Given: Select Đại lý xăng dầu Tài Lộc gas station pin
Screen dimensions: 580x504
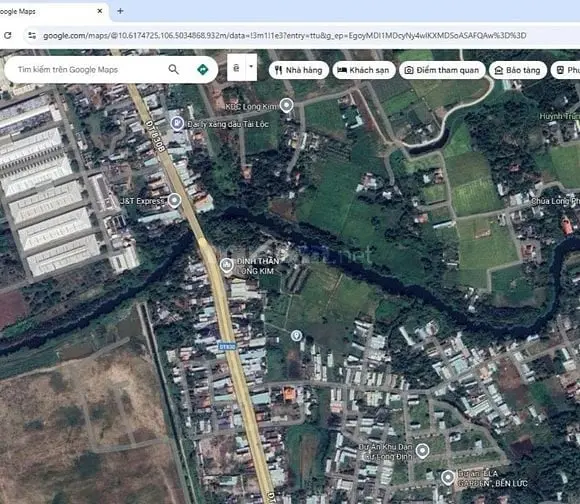Looking at the screenshot, I should (x=177, y=123).
